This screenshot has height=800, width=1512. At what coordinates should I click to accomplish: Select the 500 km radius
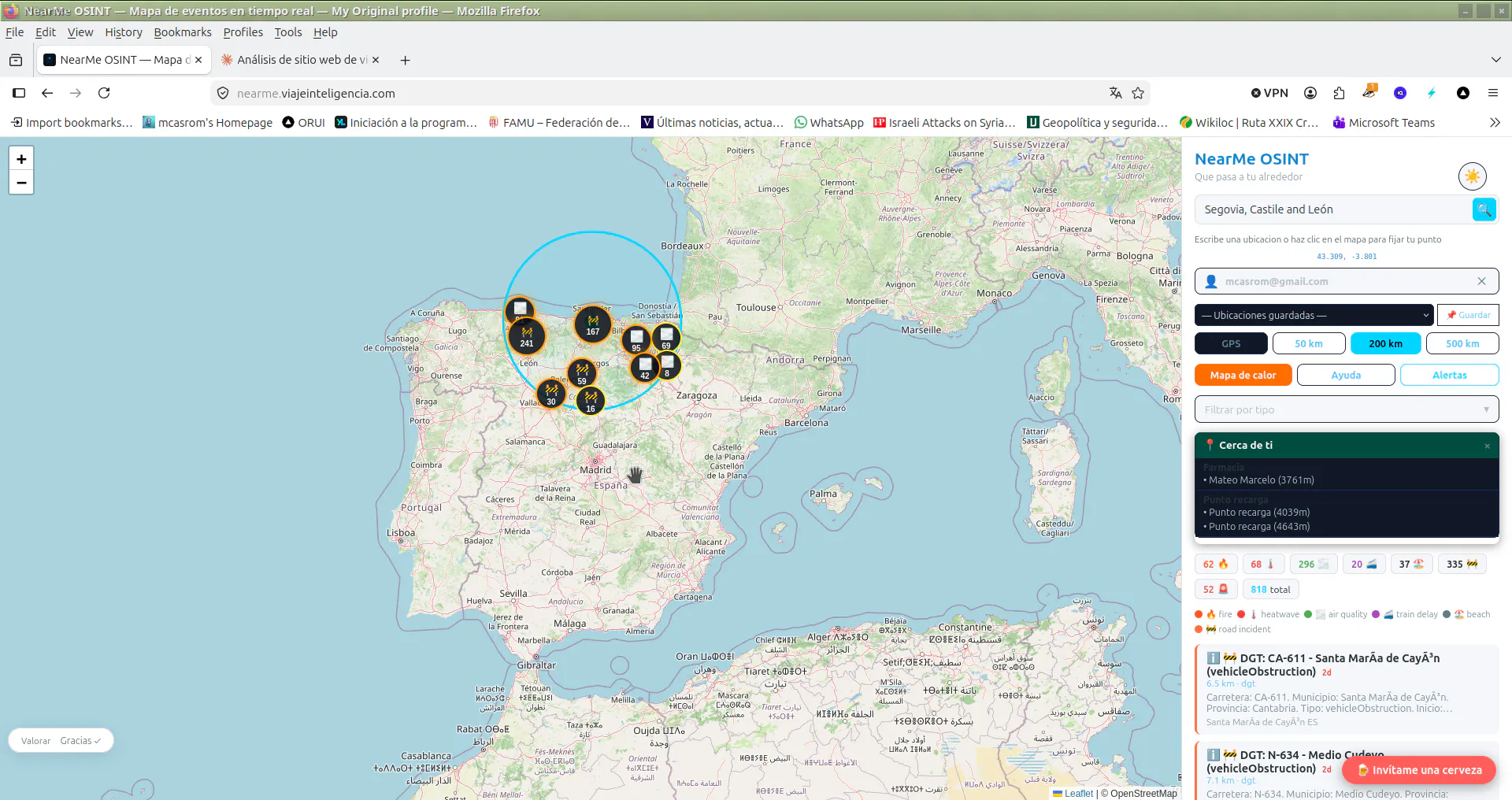(x=1462, y=343)
